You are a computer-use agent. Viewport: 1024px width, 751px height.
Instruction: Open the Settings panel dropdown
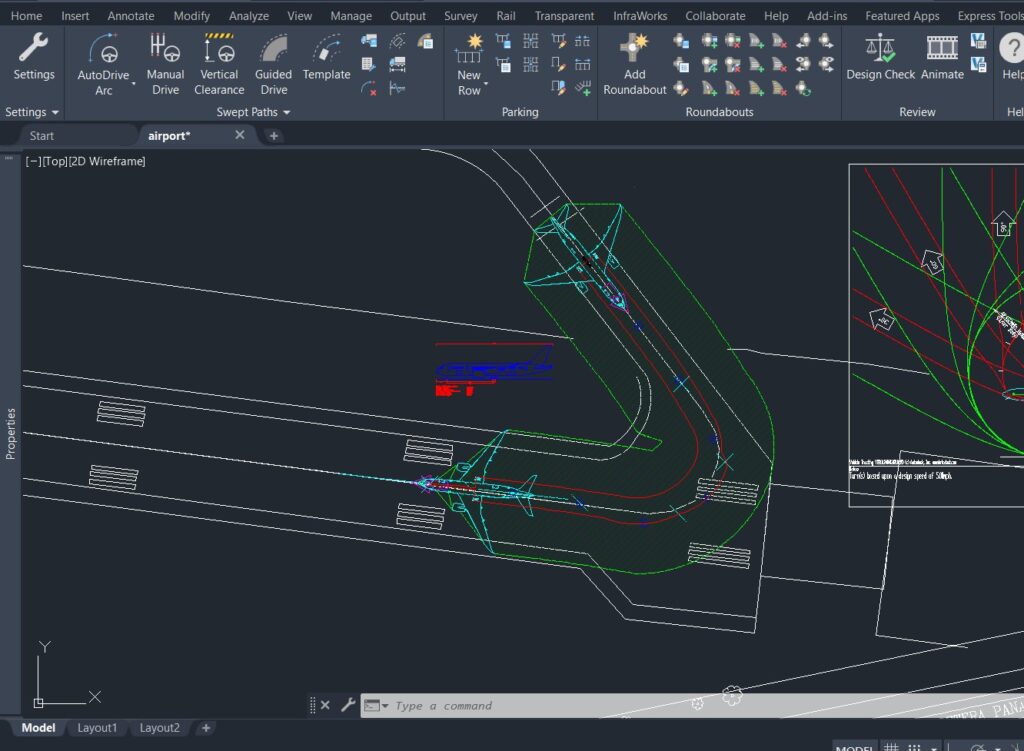30,112
